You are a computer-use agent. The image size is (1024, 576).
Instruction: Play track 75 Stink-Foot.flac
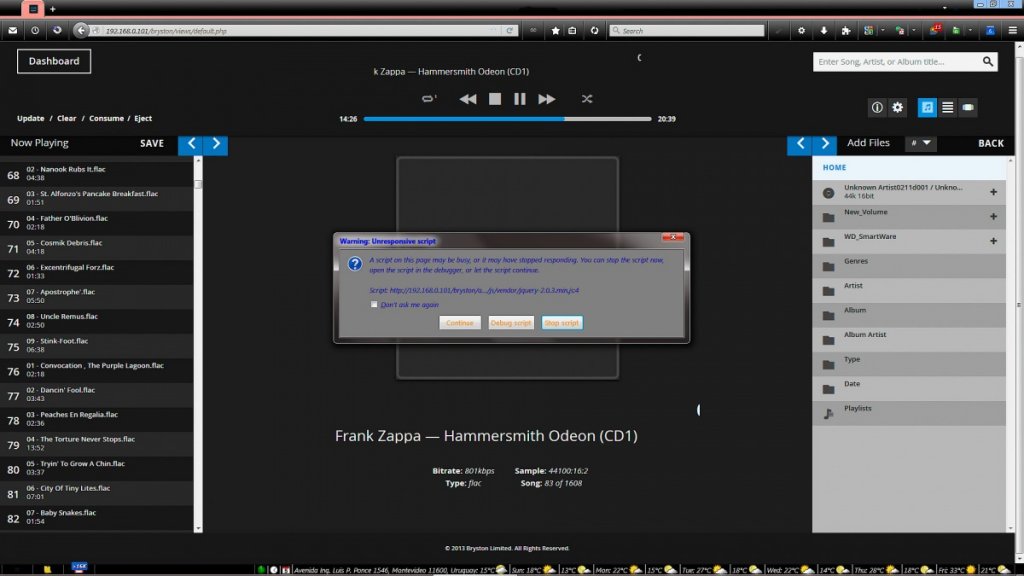97,346
